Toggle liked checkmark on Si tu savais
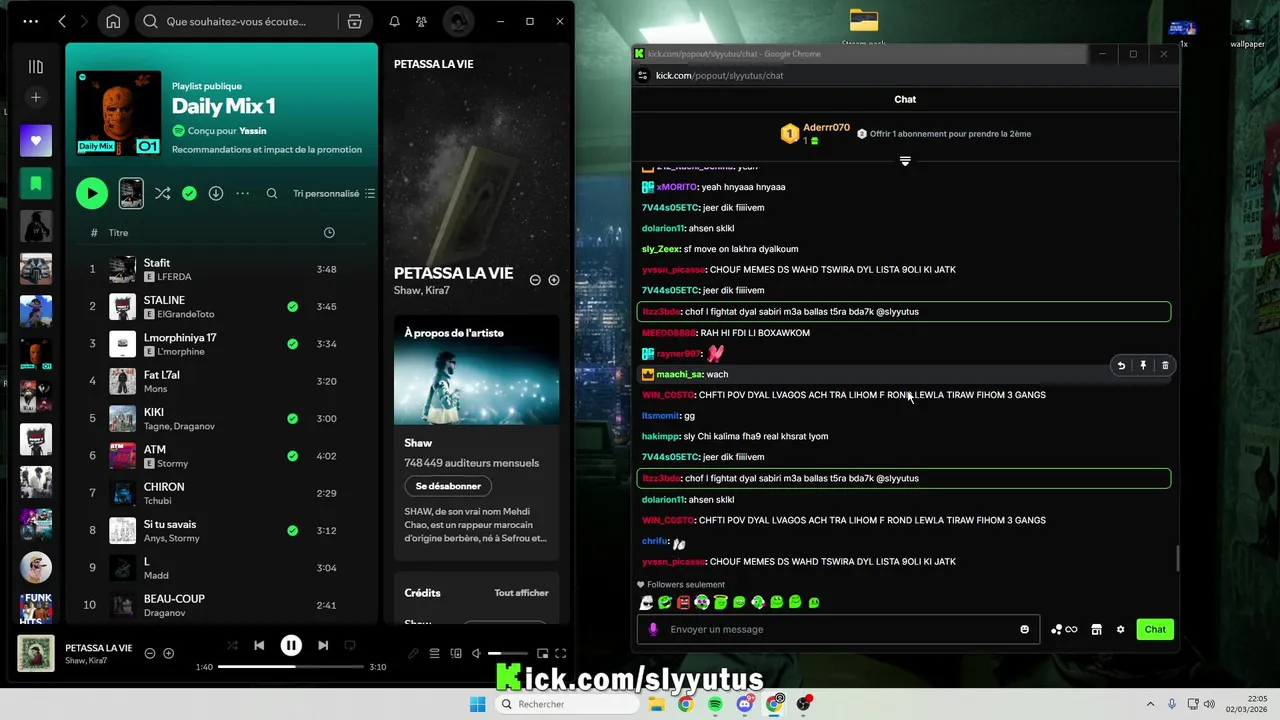The image size is (1280, 720). coord(292,530)
